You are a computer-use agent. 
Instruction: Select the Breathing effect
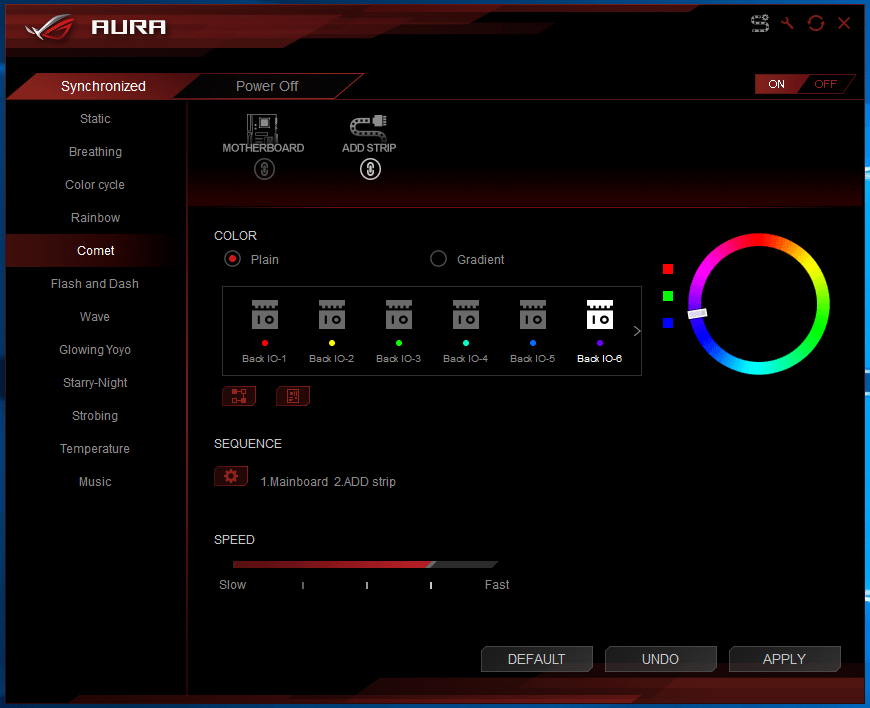95,151
